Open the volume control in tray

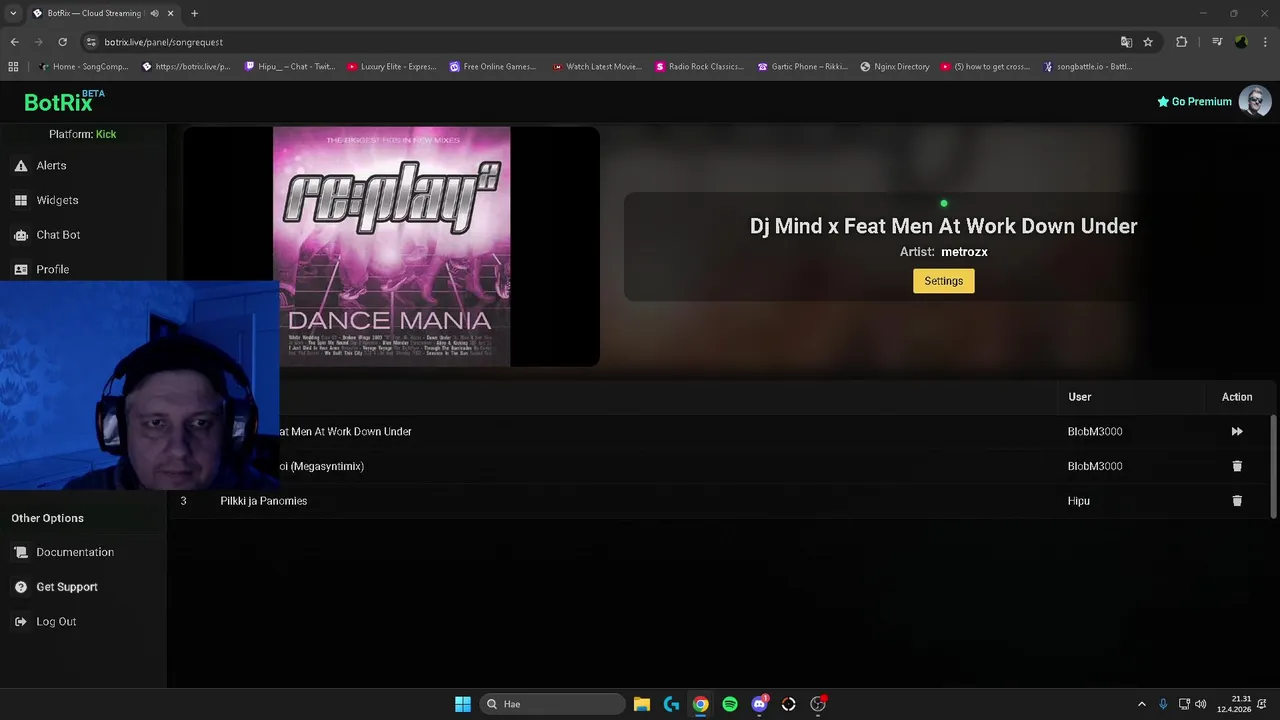pos(1200,704)
